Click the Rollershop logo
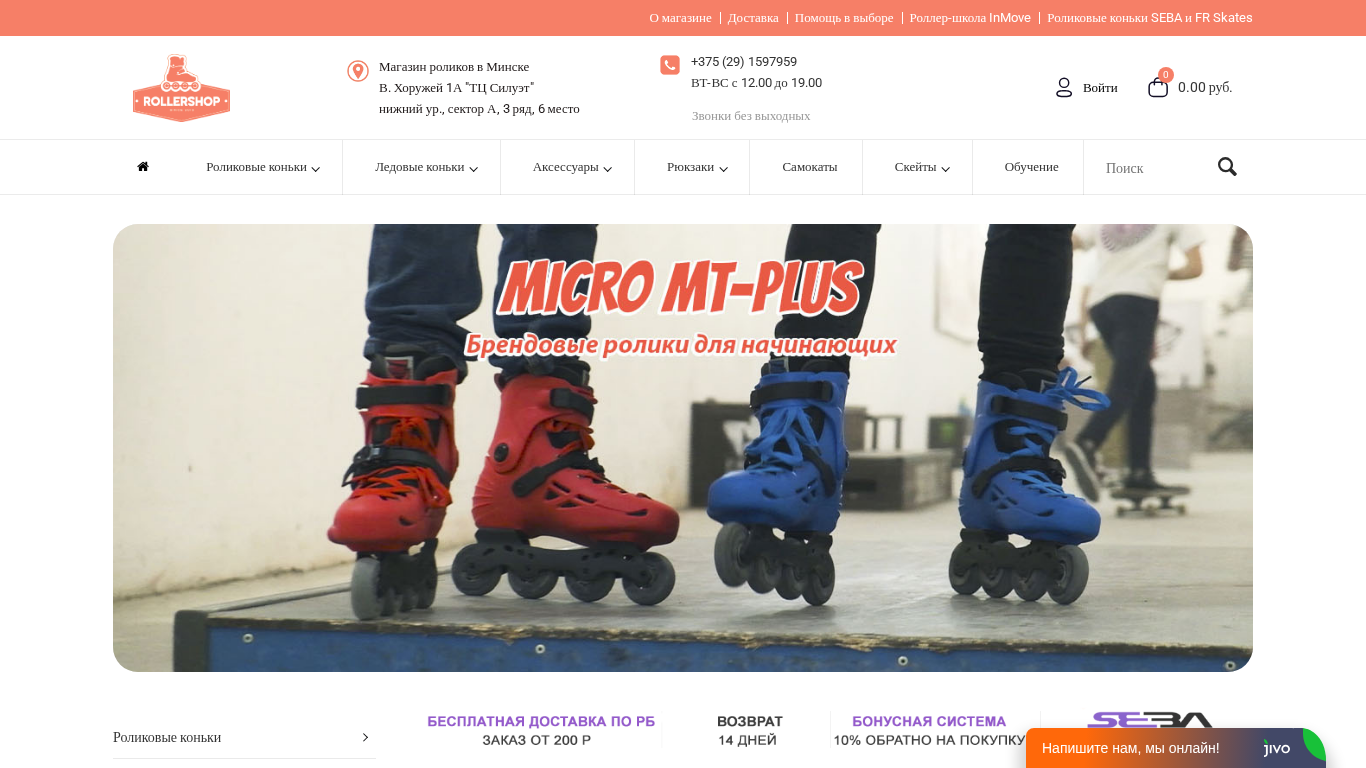1366x768 pixels. pos(181,88)
